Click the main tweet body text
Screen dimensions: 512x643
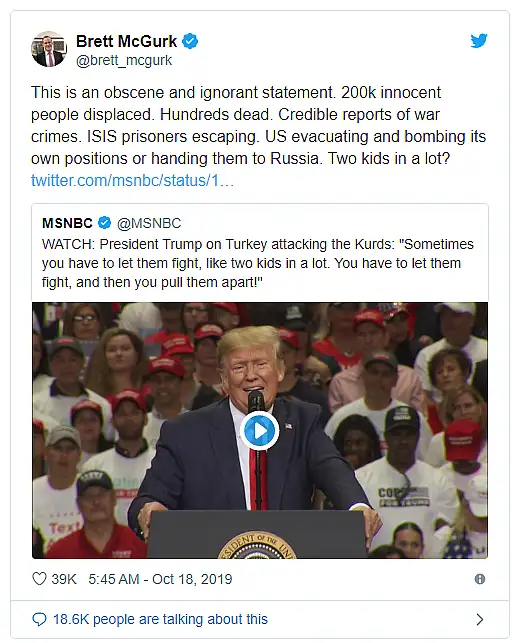[x=258, y=125]
